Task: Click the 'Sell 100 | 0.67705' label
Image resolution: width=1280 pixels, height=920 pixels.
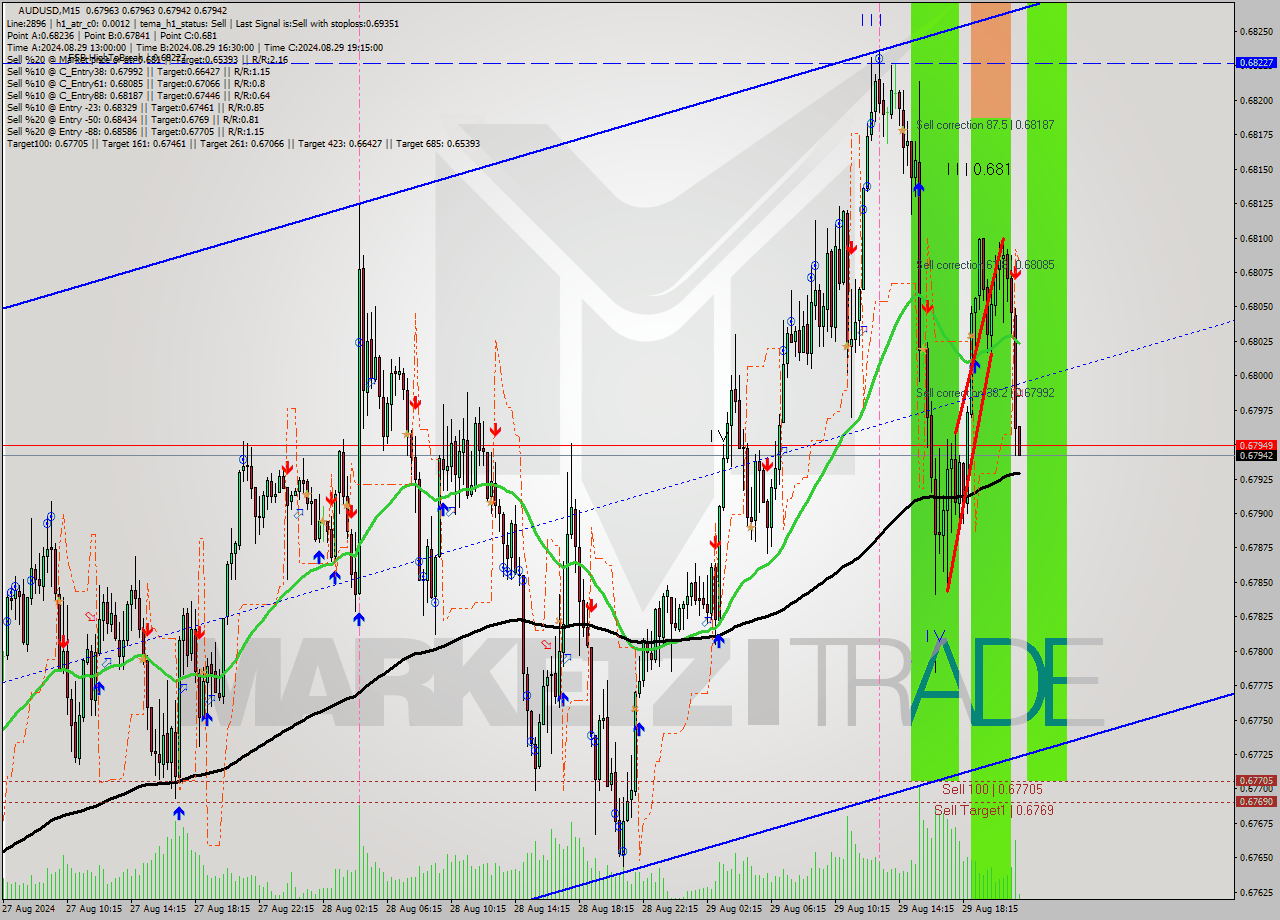Action: pos(992,789)
